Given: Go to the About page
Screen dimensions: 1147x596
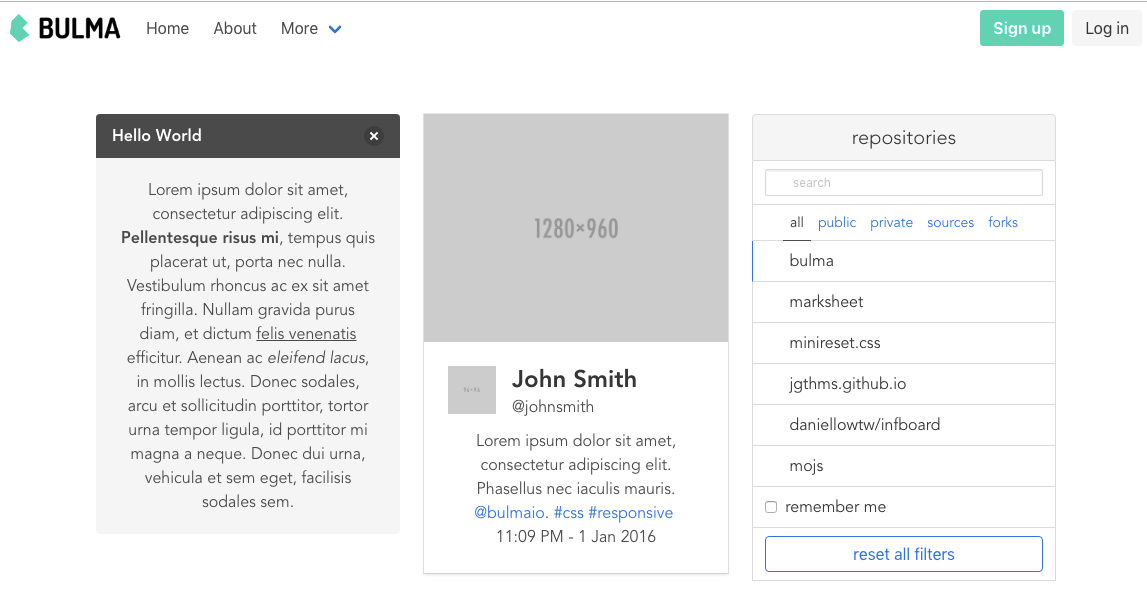Looking at the screenshot, I should pyautogui.click(x=235, y=29).
